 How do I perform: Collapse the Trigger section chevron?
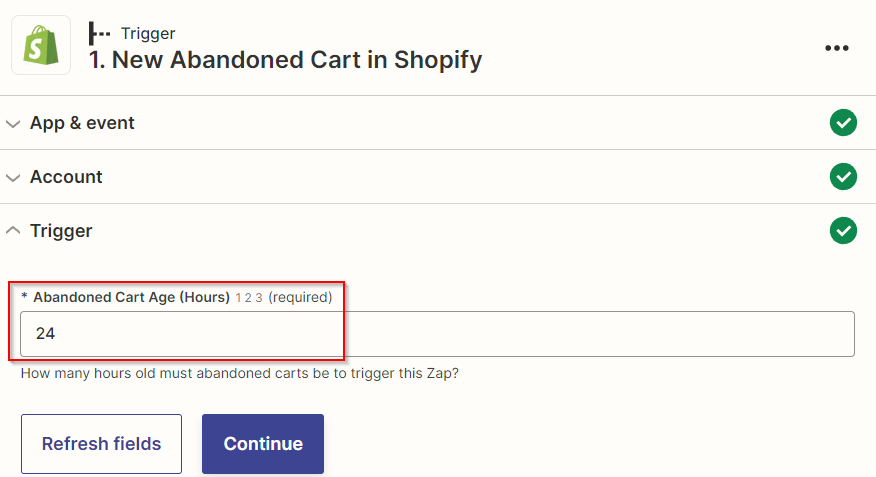coord(13,230)
